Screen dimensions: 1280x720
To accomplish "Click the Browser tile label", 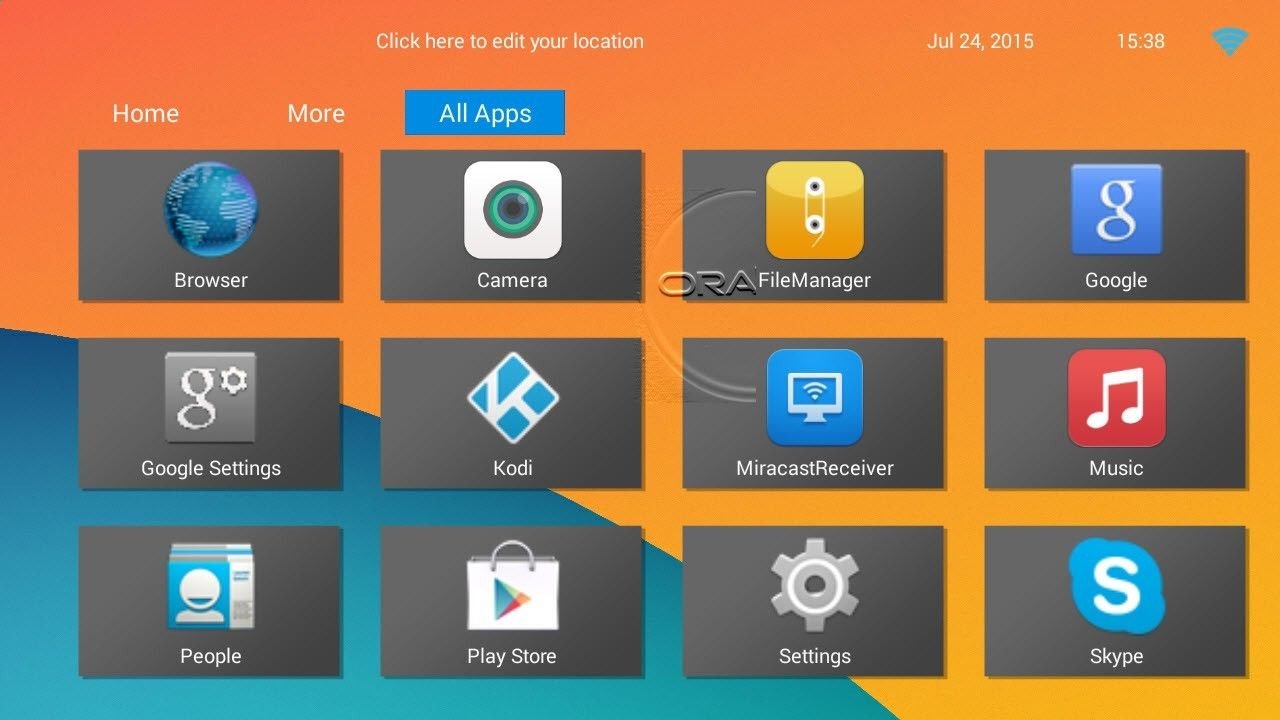I will [211, 280].
